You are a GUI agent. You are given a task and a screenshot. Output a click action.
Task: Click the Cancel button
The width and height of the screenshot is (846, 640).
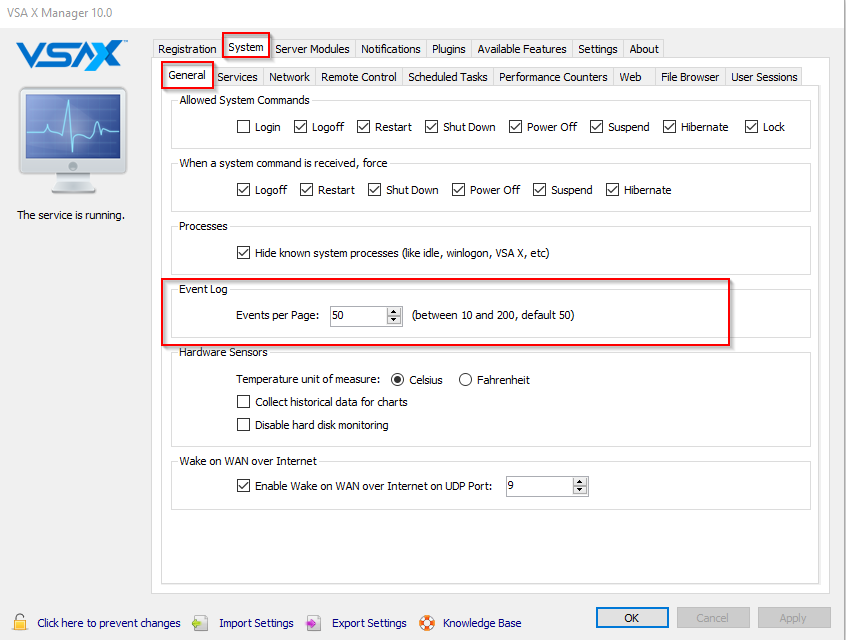[713, 618]
